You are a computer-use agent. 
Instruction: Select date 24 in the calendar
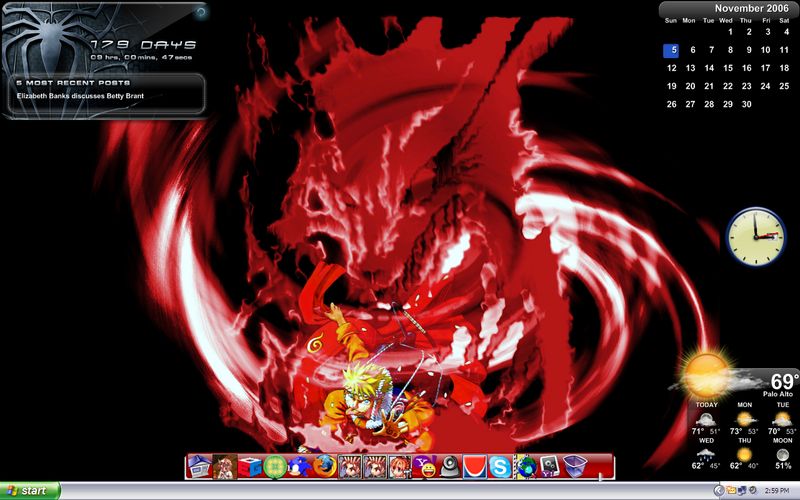click(765, 86)
